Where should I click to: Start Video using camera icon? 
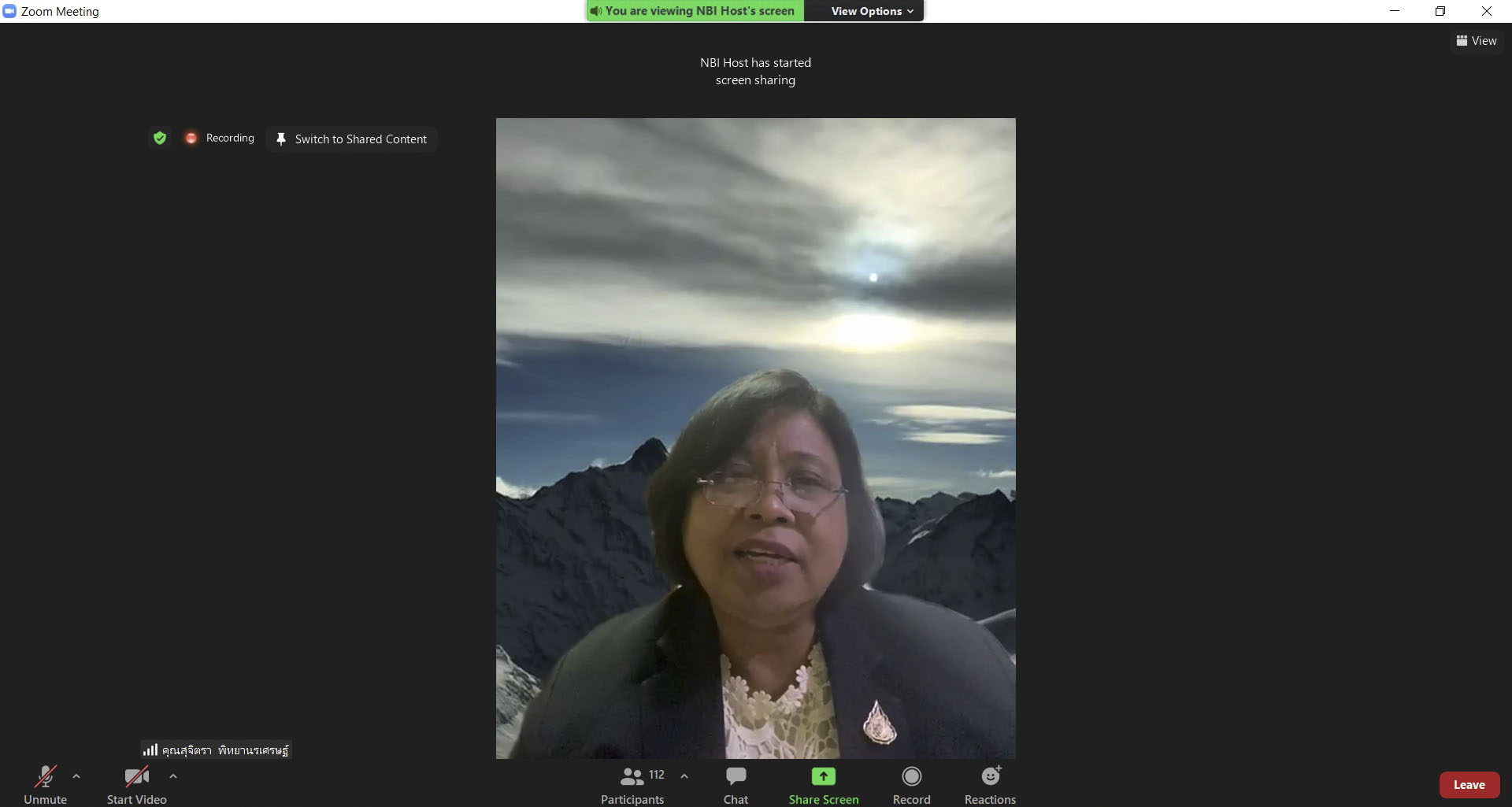coord(137,785)
